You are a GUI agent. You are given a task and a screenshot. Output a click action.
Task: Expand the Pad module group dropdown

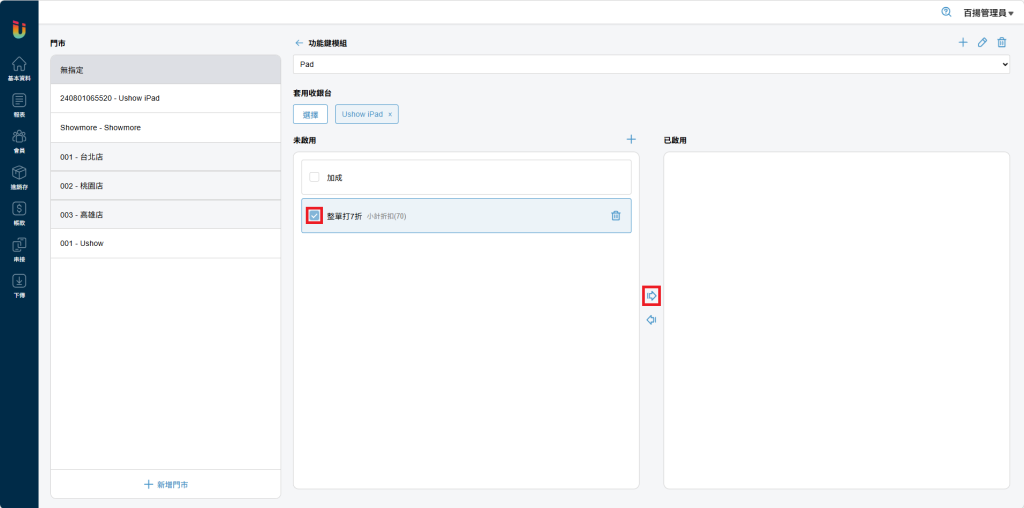(x=651, y=64)
